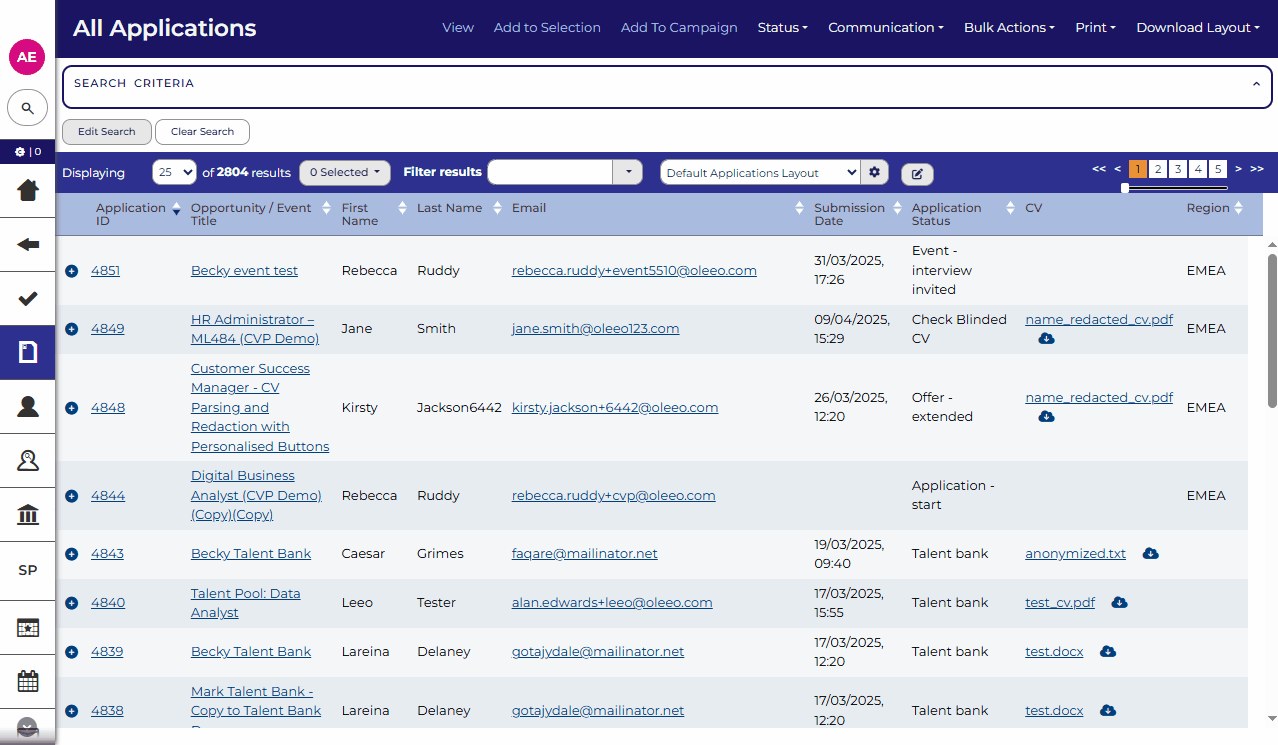Download CV for application 4849
1278x745 pixels.
tap(1046, 339)
